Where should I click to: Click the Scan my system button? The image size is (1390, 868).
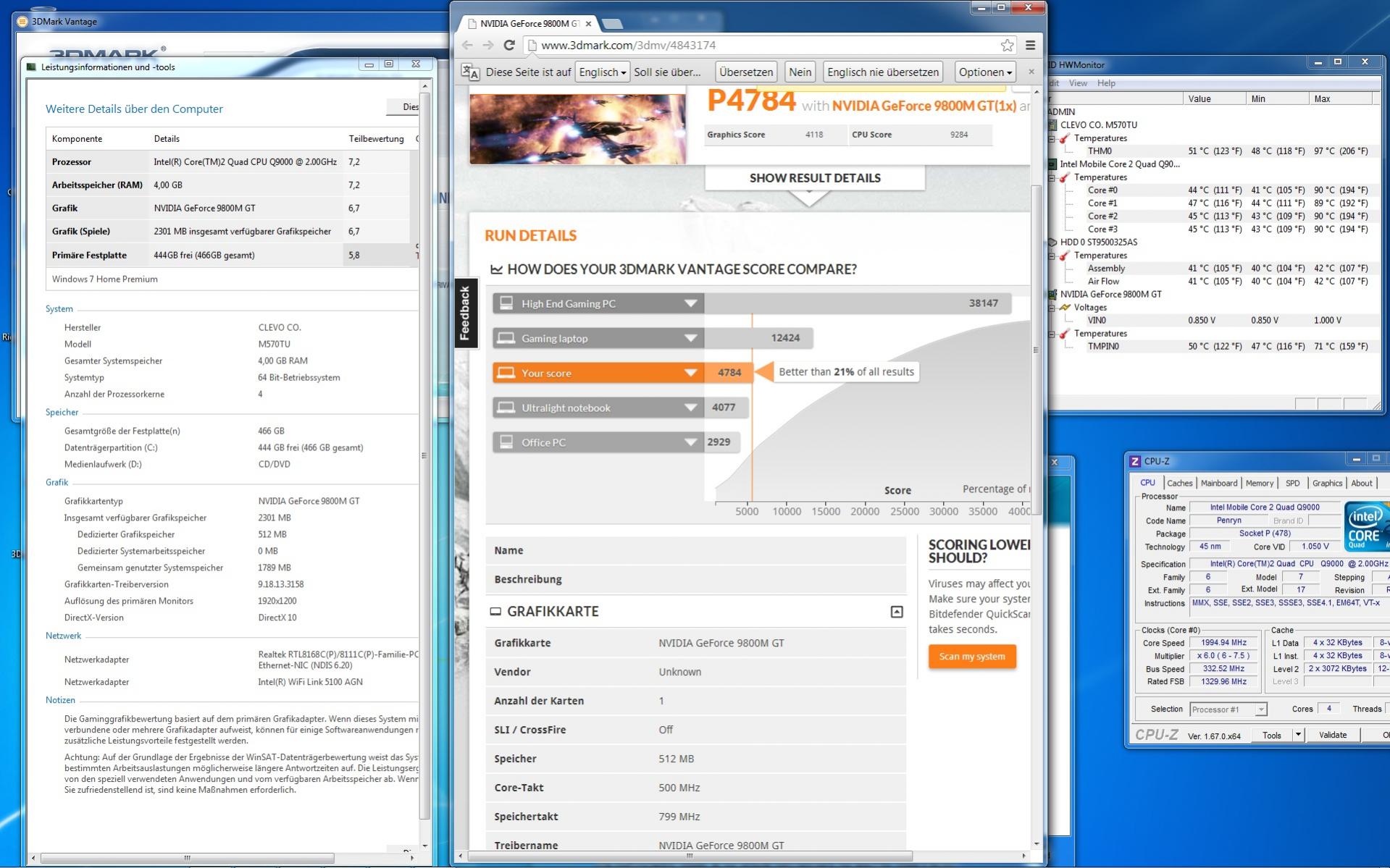[x=972, y=657]
